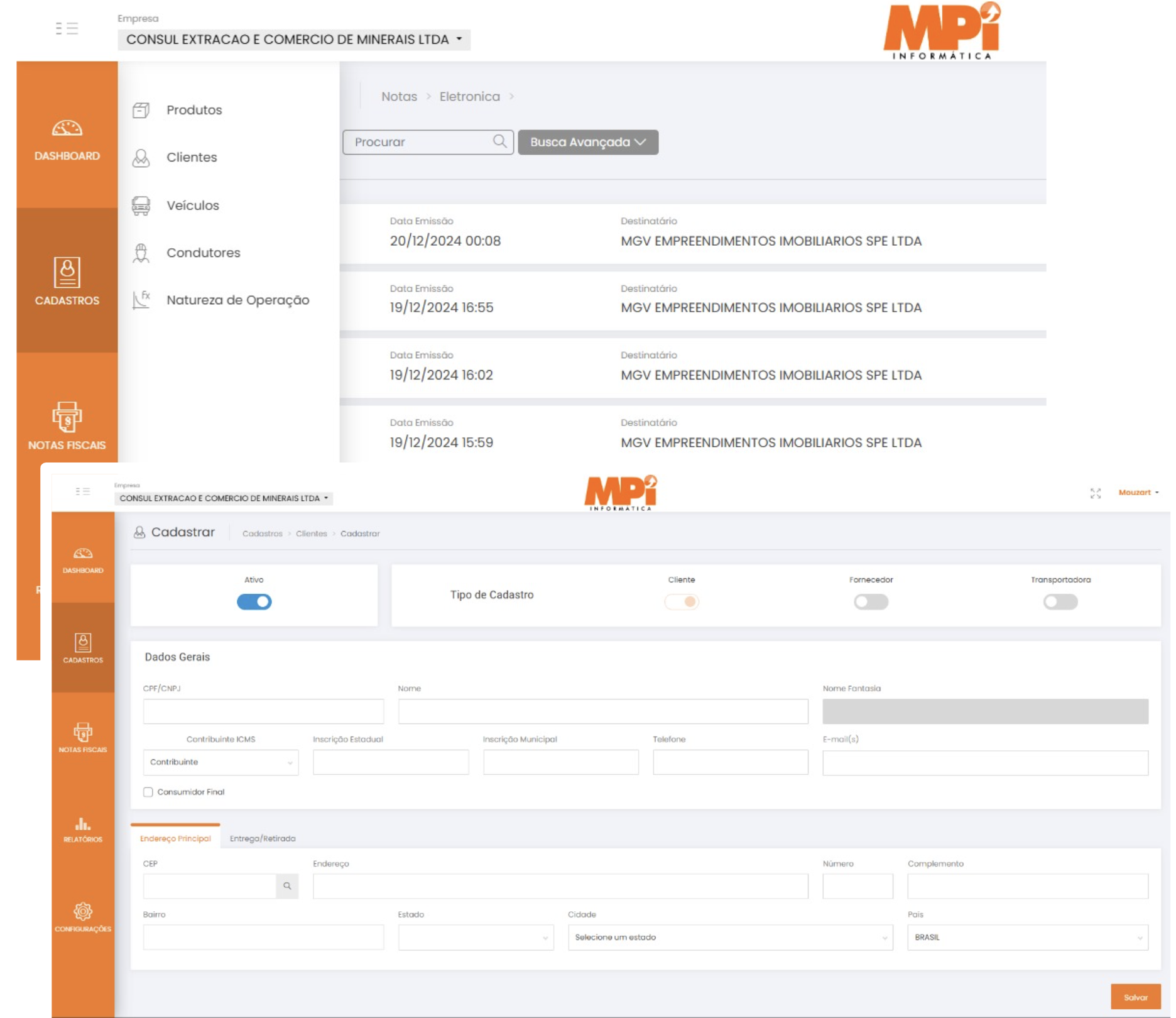Image resolution: width=1176 pixels, height=1018 pixels.
Task: Click the Produtos box icon
Action: pyautogui.click(x=141, y=110)
